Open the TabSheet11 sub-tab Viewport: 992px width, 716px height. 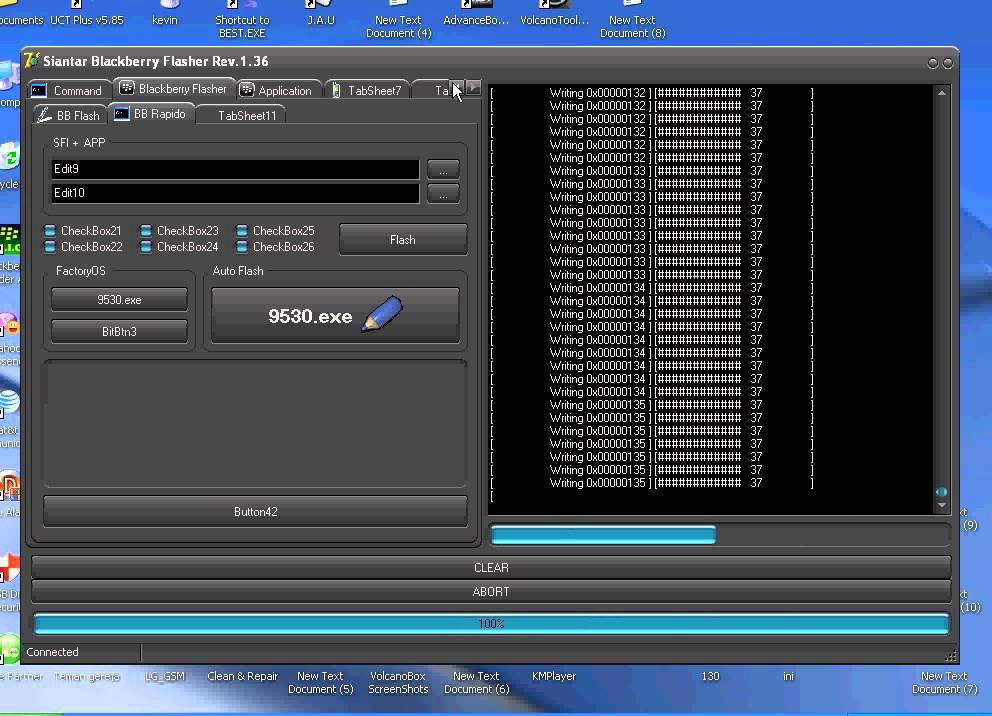click(241, 115)
